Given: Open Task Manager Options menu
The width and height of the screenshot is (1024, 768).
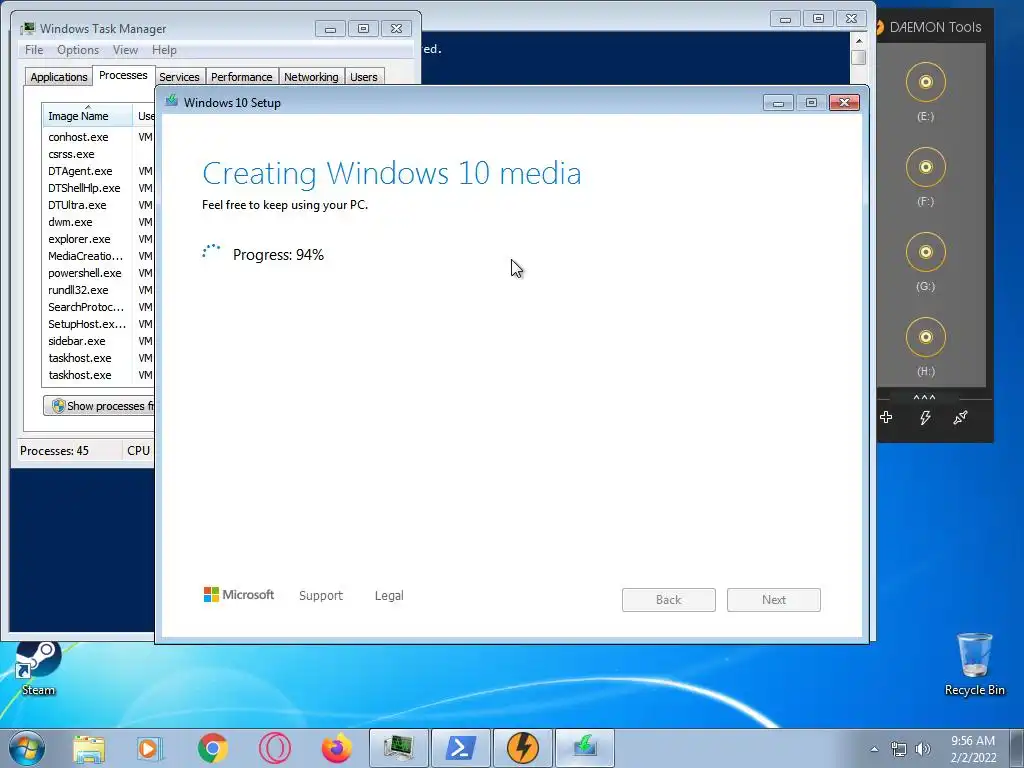Looking at the screenshot, I should pyautogui.click(x=78, y=50).
